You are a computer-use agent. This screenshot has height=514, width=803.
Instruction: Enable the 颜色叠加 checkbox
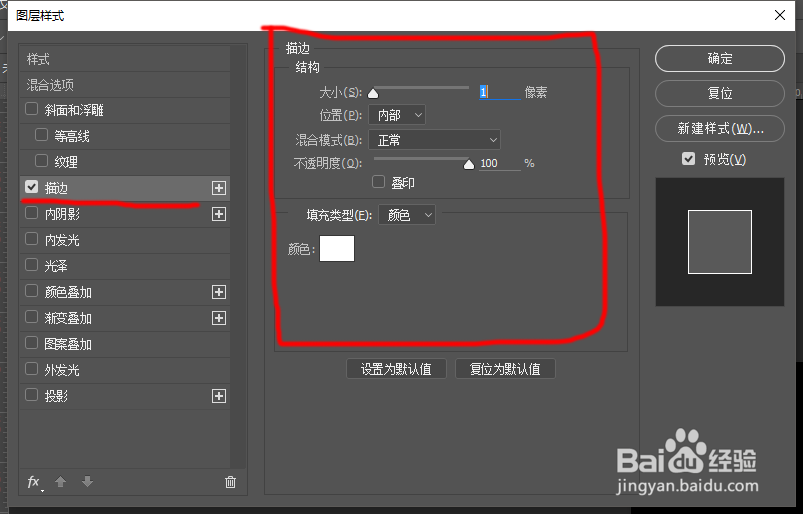click(32, 291)
